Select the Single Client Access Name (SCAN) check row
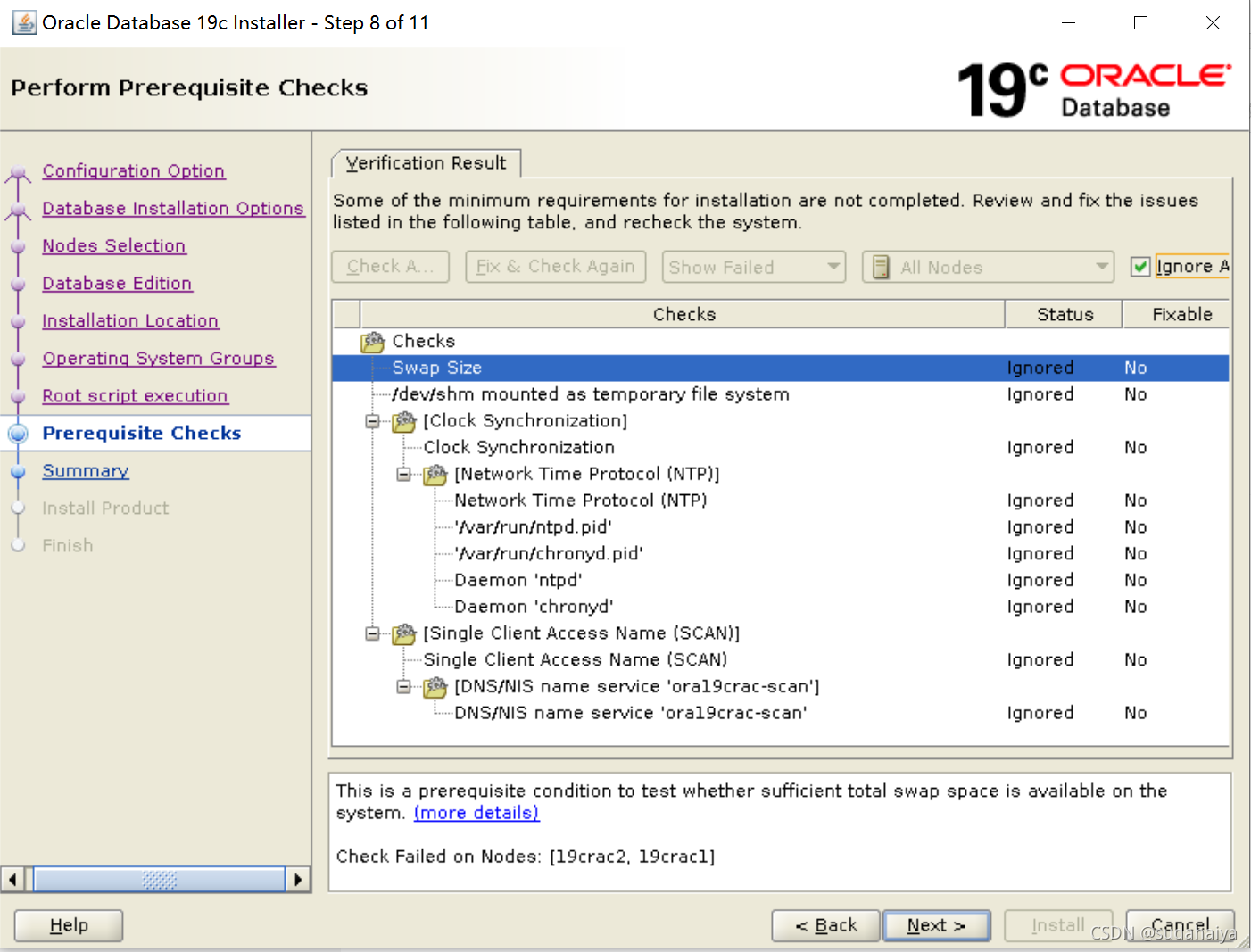Screen dimensions: 1251x952 (781, 660)
